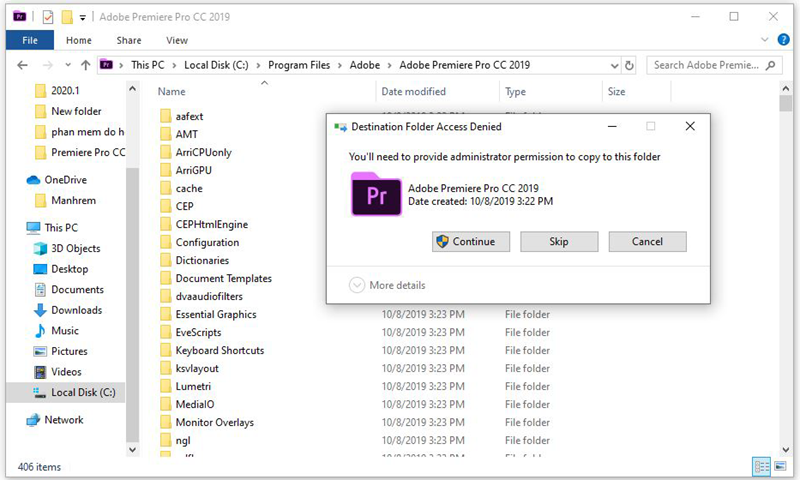
Task: Click the Refresh button beside address bar
Action: tap(629, 65)
